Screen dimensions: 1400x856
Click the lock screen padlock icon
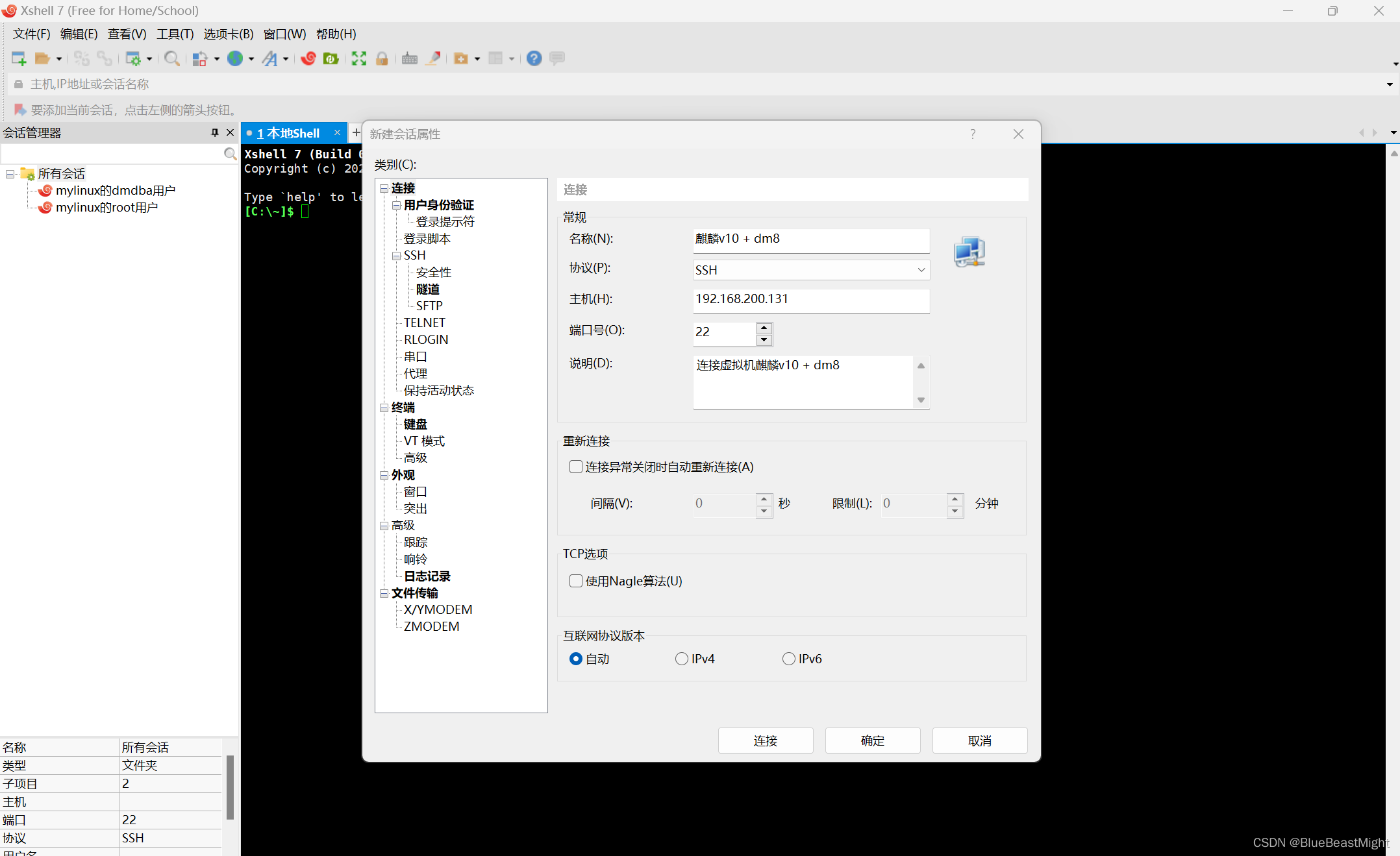tap(382, 59)
